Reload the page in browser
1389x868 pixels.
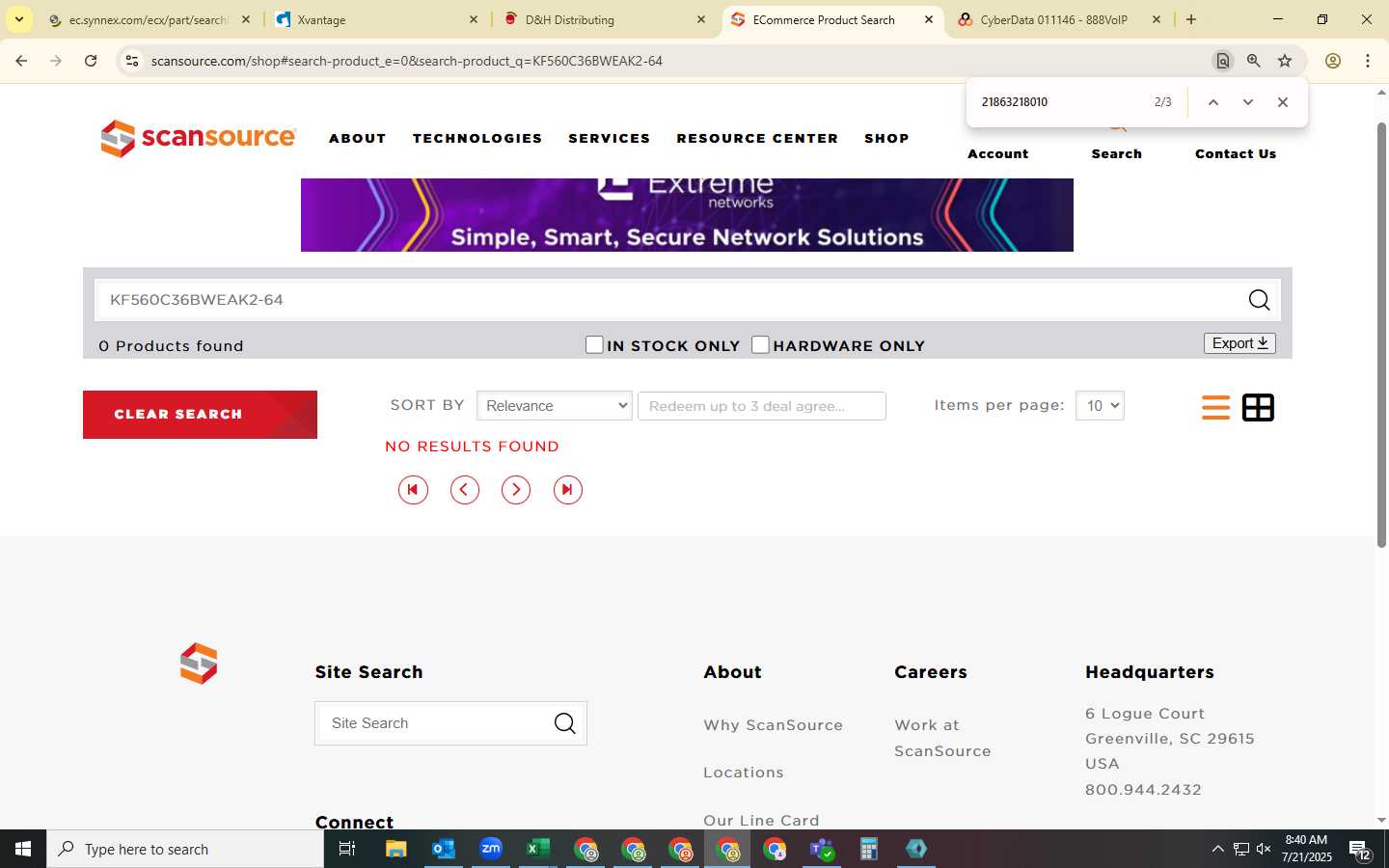[x=91, y=61]
